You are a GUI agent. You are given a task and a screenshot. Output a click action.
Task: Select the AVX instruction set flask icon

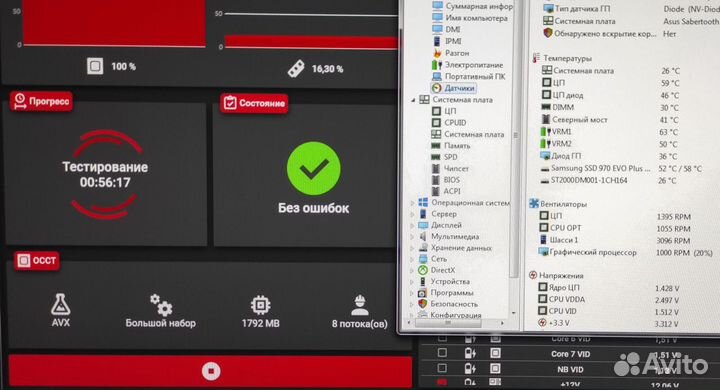pos(60,305)
